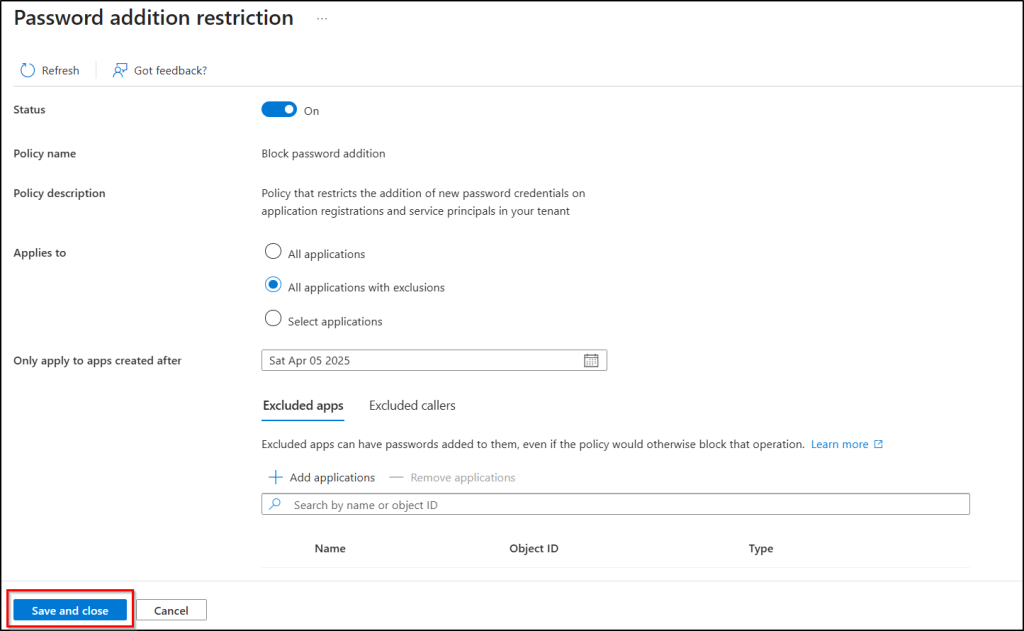Click the plus icon for Add applications

(x=276, y=478)
